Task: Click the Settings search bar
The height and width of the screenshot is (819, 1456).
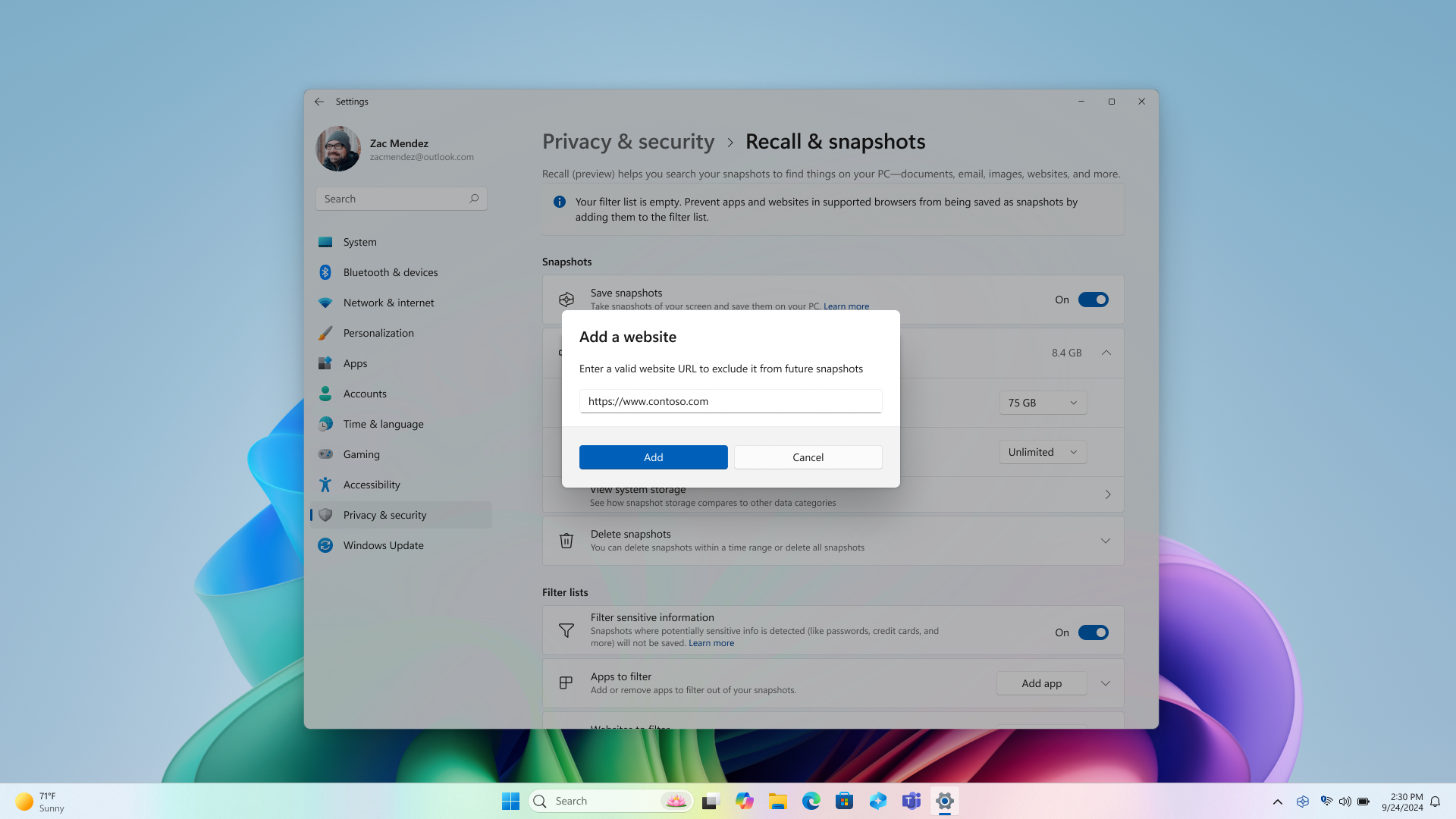Action: [x=401, y=198]
